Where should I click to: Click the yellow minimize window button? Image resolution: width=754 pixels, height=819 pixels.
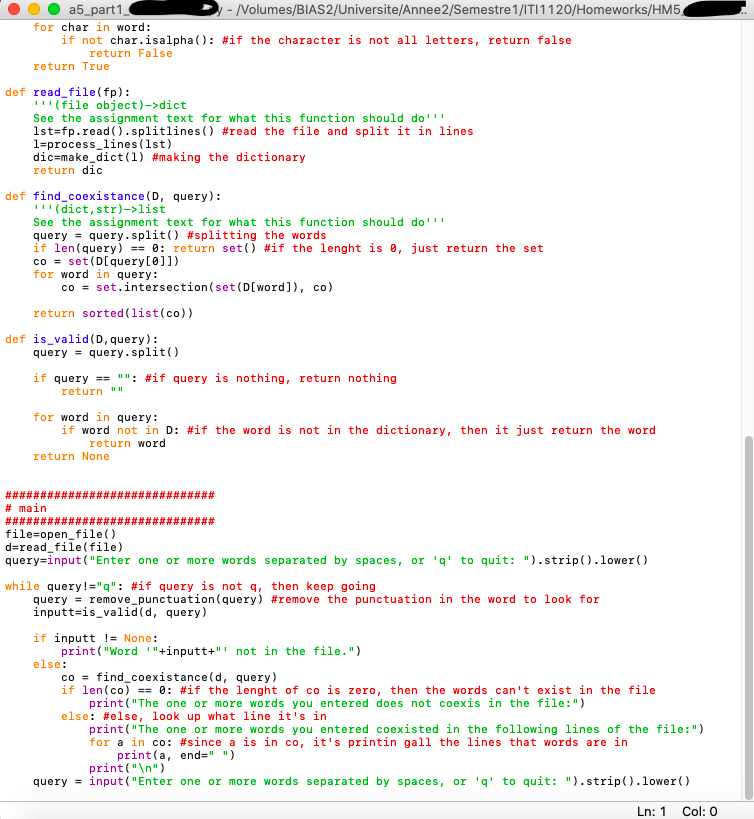click(x=34, y=8)
